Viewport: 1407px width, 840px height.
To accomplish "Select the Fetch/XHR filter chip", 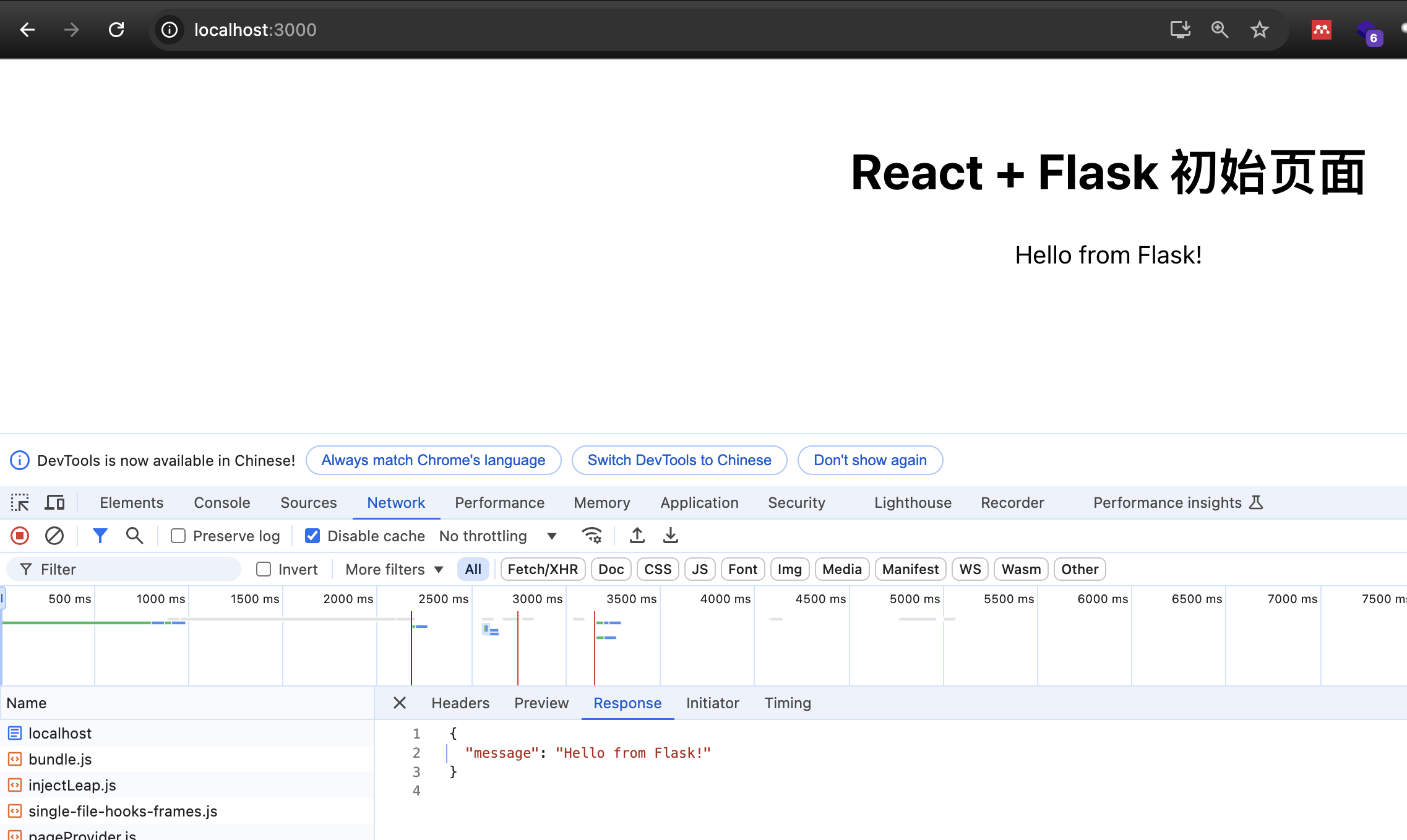I will (x=542, y=569).
